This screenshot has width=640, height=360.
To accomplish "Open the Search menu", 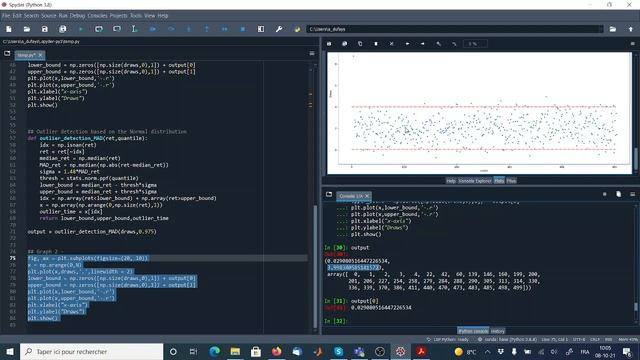I will tap(31, 16).
